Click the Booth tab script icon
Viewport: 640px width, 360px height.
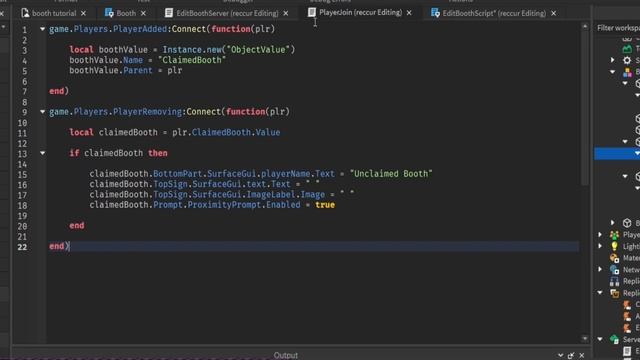coord(109,13)
